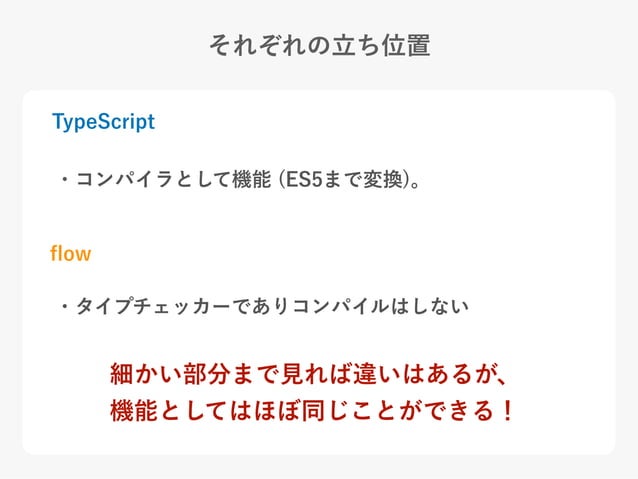The image size is (638, 479).
Task: Select the orange flow heading
Action: [70, 253]
